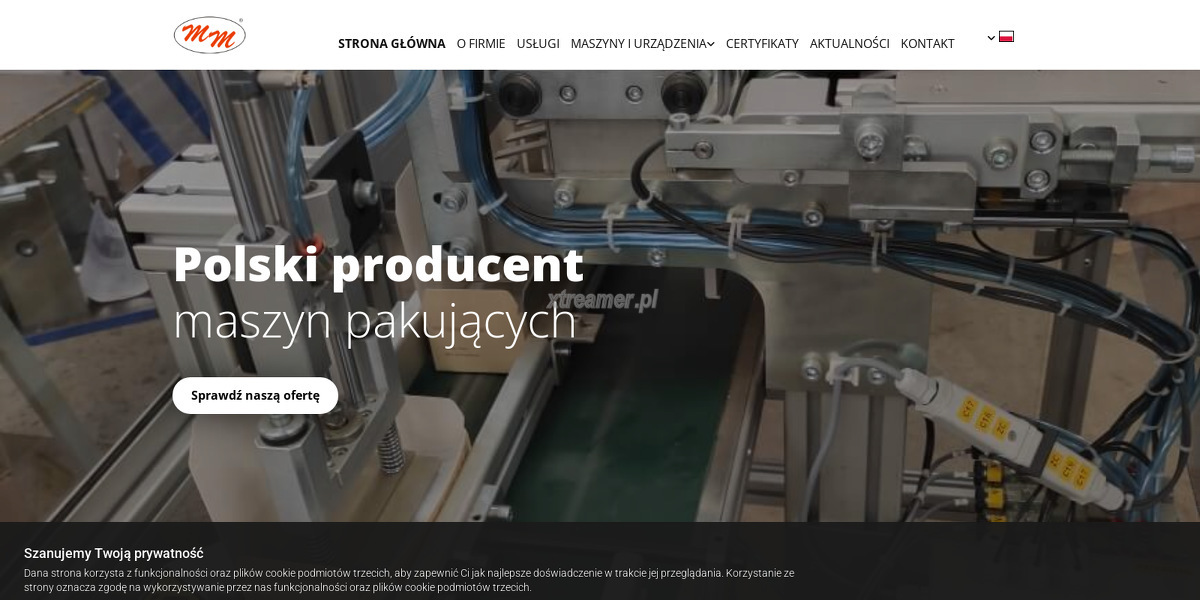This screenshot has width=1200, height=600.
Task: View the Certyfikaty page
Action: 762,44
